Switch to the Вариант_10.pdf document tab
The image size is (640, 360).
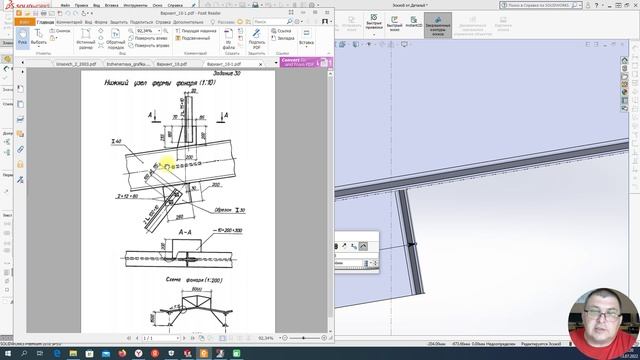[171, 64]
